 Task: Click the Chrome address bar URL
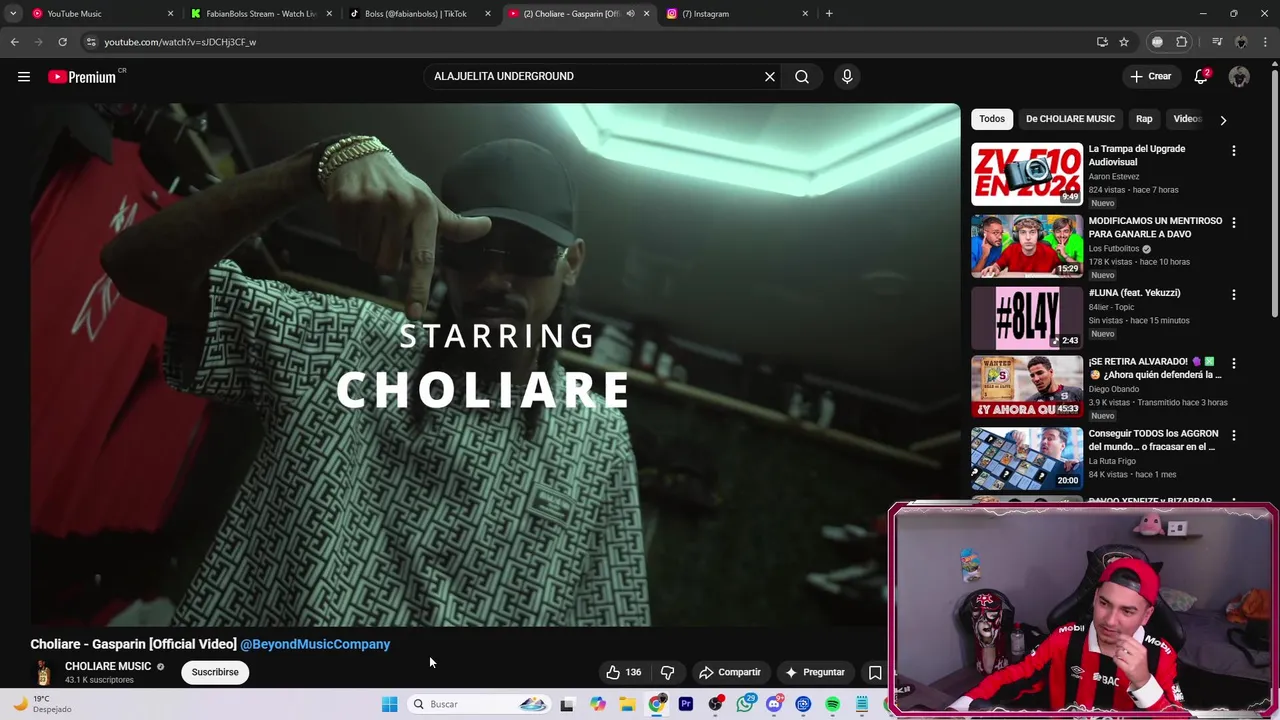[180, 42]
